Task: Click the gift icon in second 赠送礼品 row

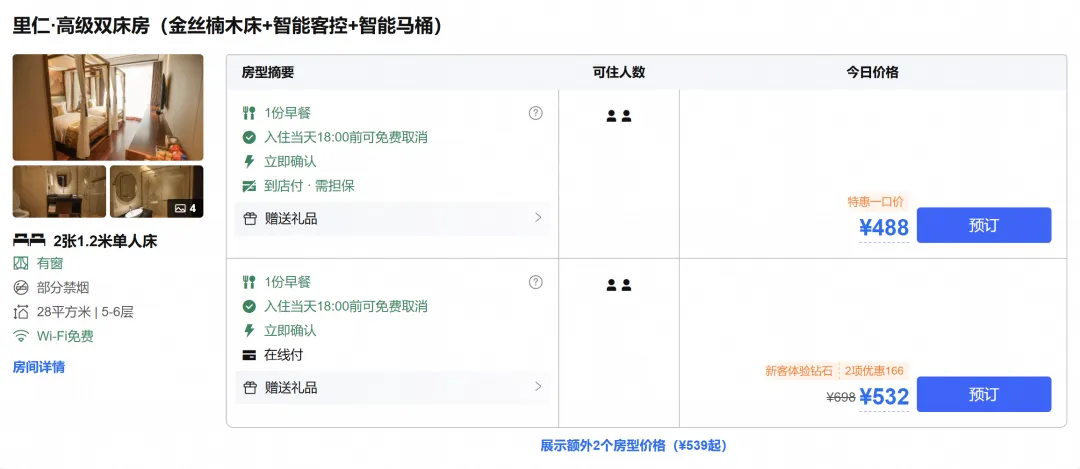Action: click(x=250, y=388)
